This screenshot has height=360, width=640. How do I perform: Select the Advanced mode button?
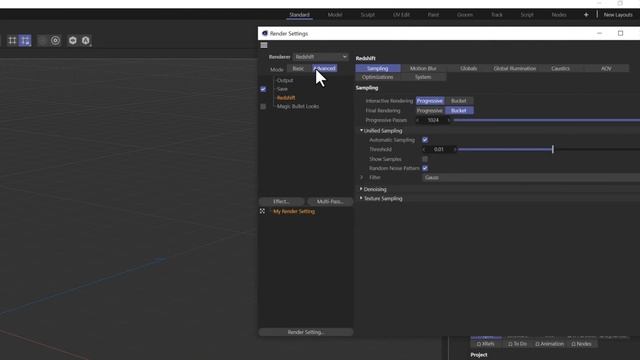click(325, 69)
